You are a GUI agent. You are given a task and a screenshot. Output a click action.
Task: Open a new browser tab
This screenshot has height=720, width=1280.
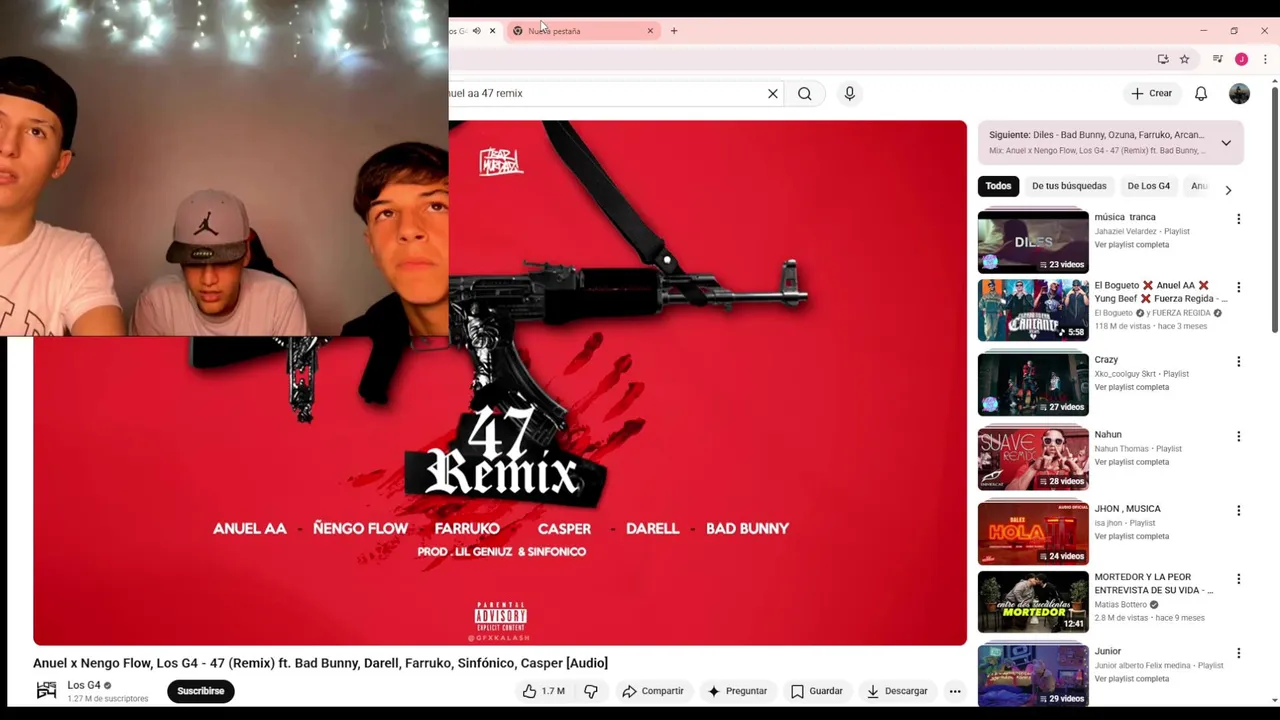point(674,31)
